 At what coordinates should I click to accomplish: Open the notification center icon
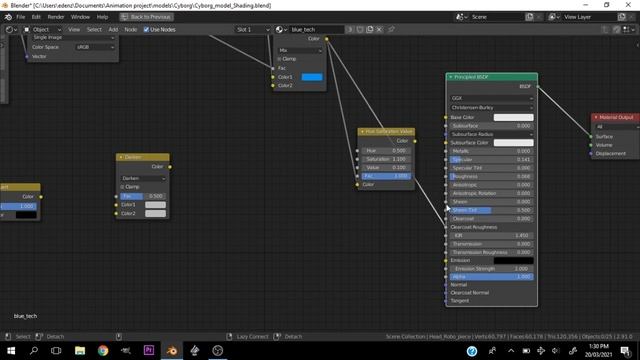point(625,351)
